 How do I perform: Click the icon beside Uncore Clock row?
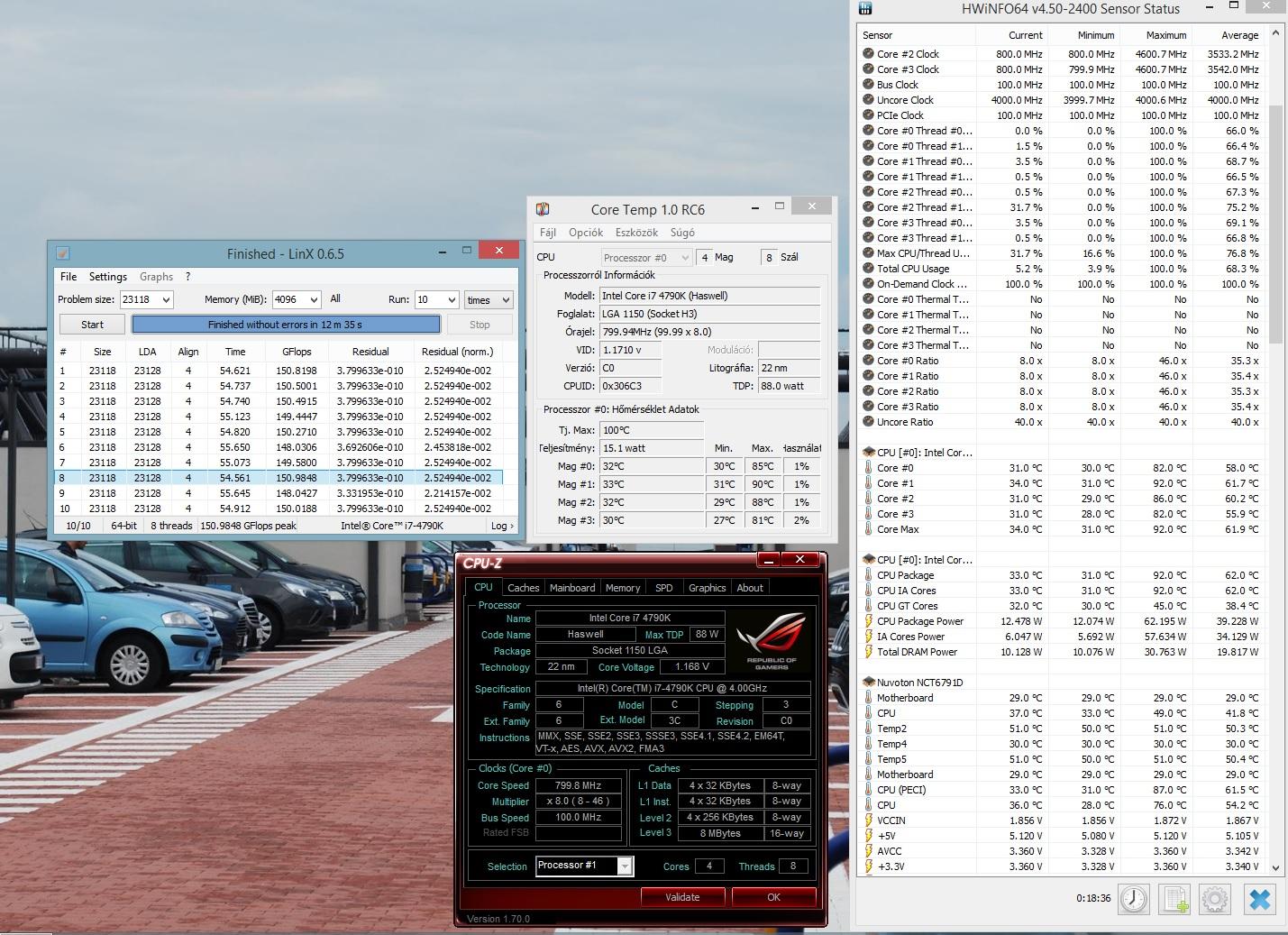869,100
